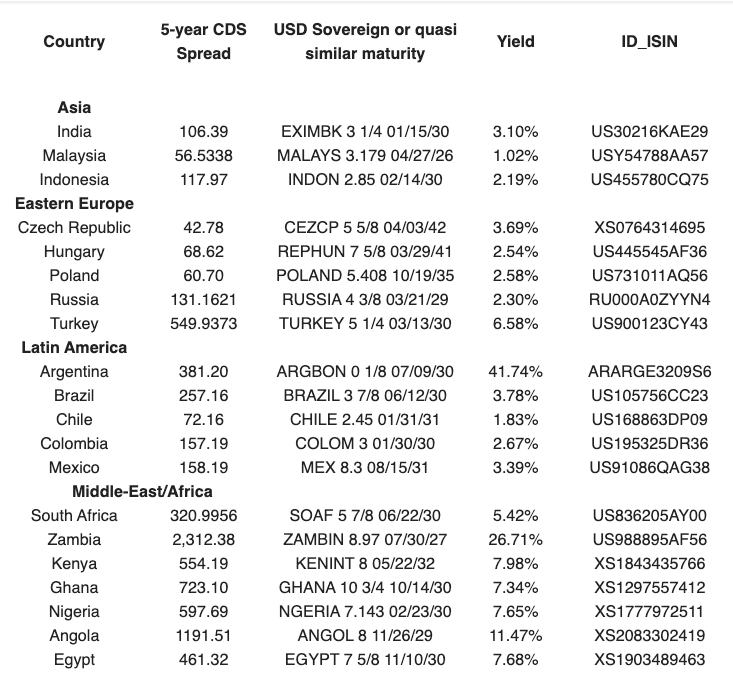Select the Eastern Europe region heading
This screenshot has width=733, height=684.
point(74,203)
